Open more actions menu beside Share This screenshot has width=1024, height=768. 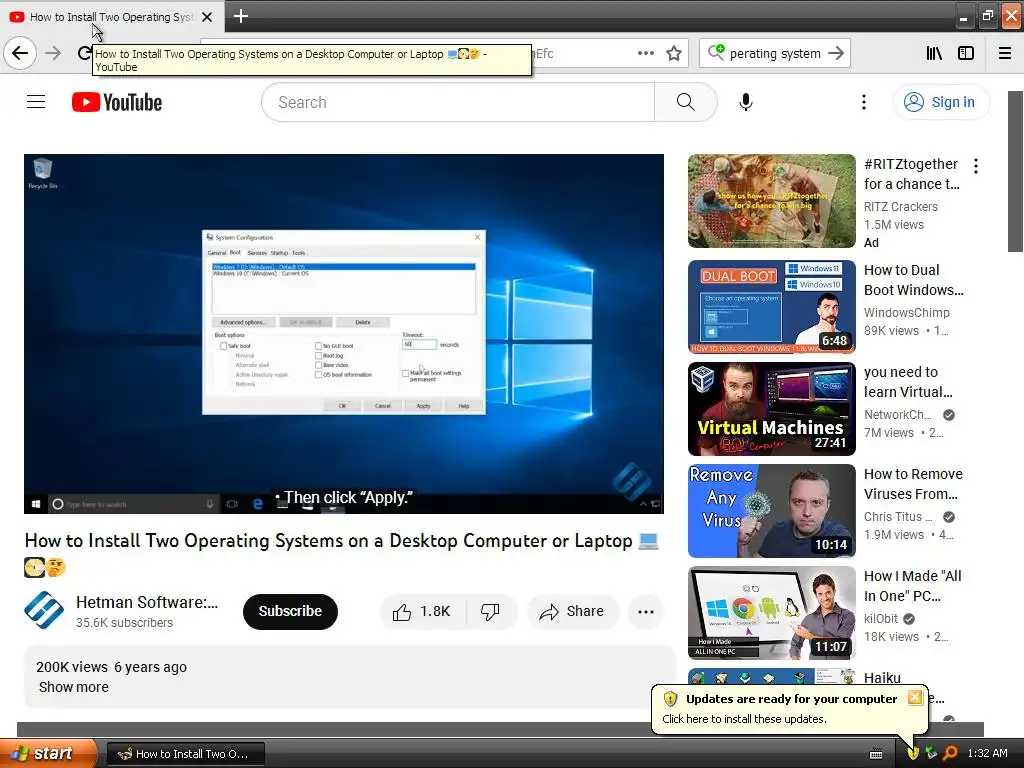(x=646, y=611)
